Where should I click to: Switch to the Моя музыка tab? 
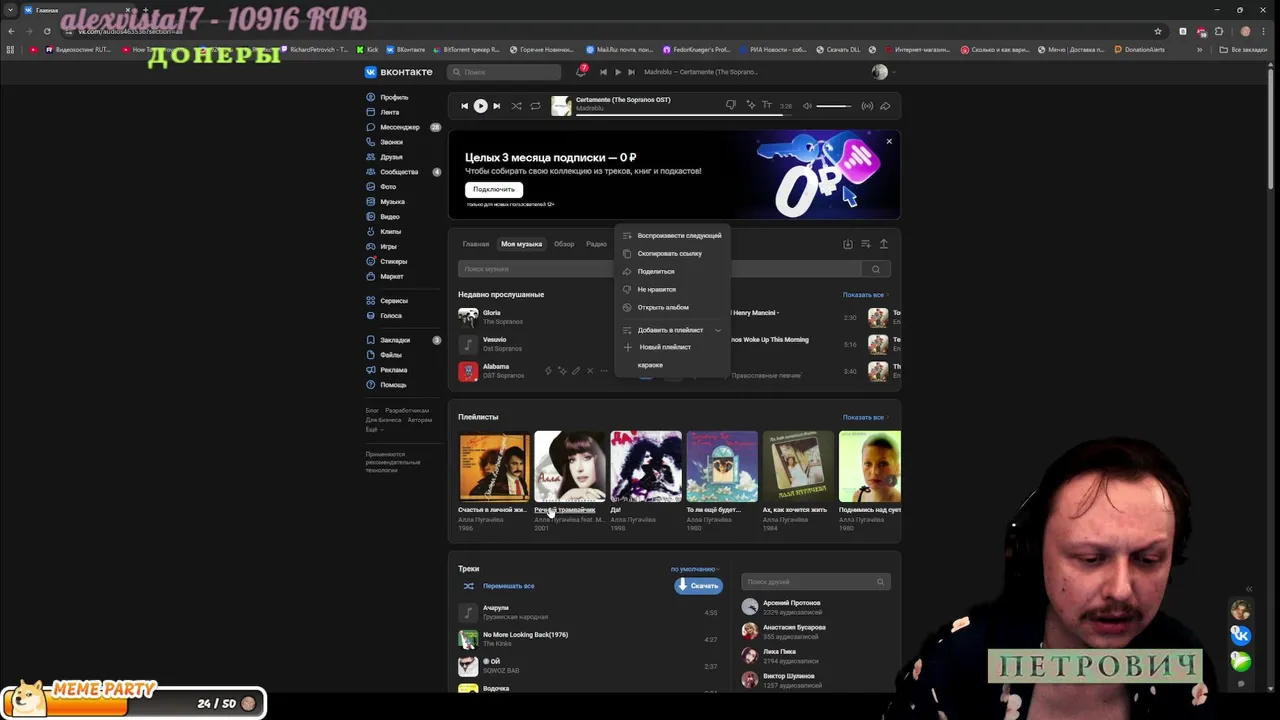521,244
